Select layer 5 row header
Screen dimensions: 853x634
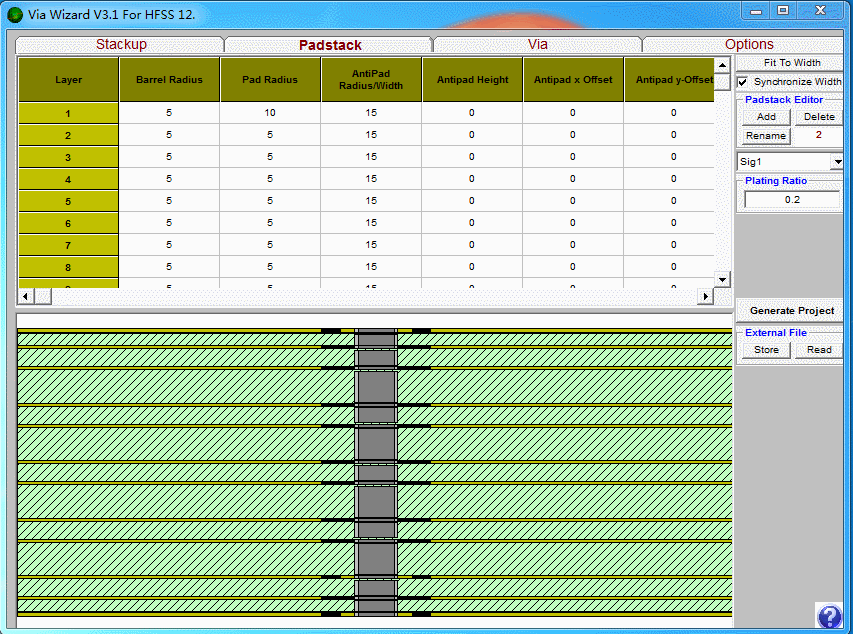click(68, 201)
